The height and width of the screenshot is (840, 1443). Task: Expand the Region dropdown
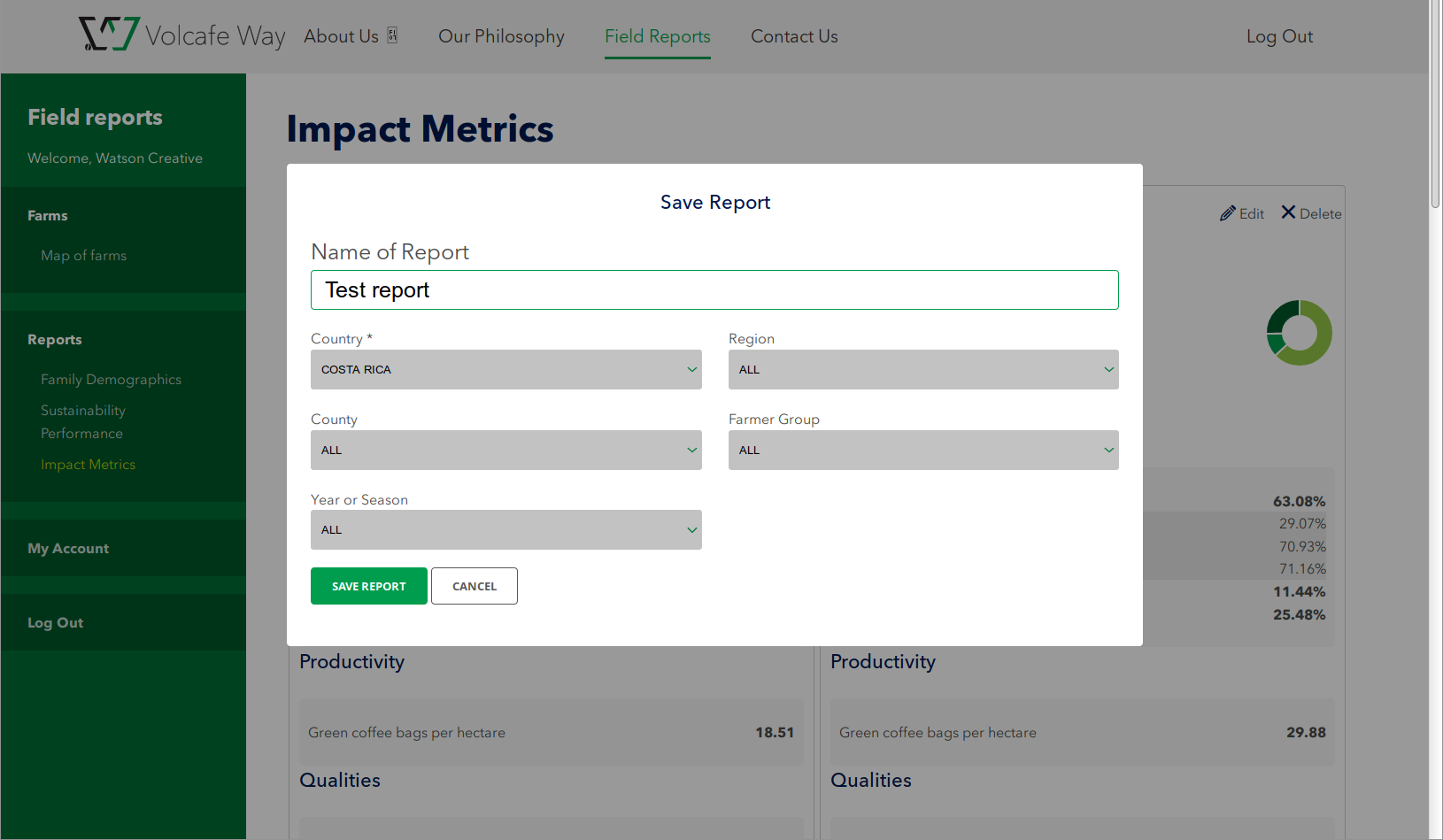(922, 370)
